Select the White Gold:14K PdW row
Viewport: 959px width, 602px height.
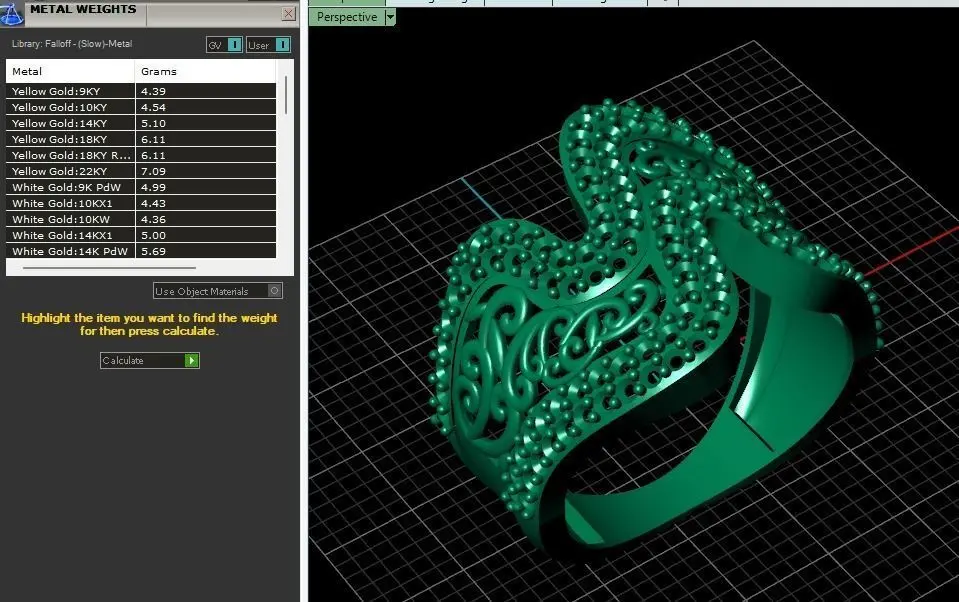pyautogui.click(x=141, y=250)
